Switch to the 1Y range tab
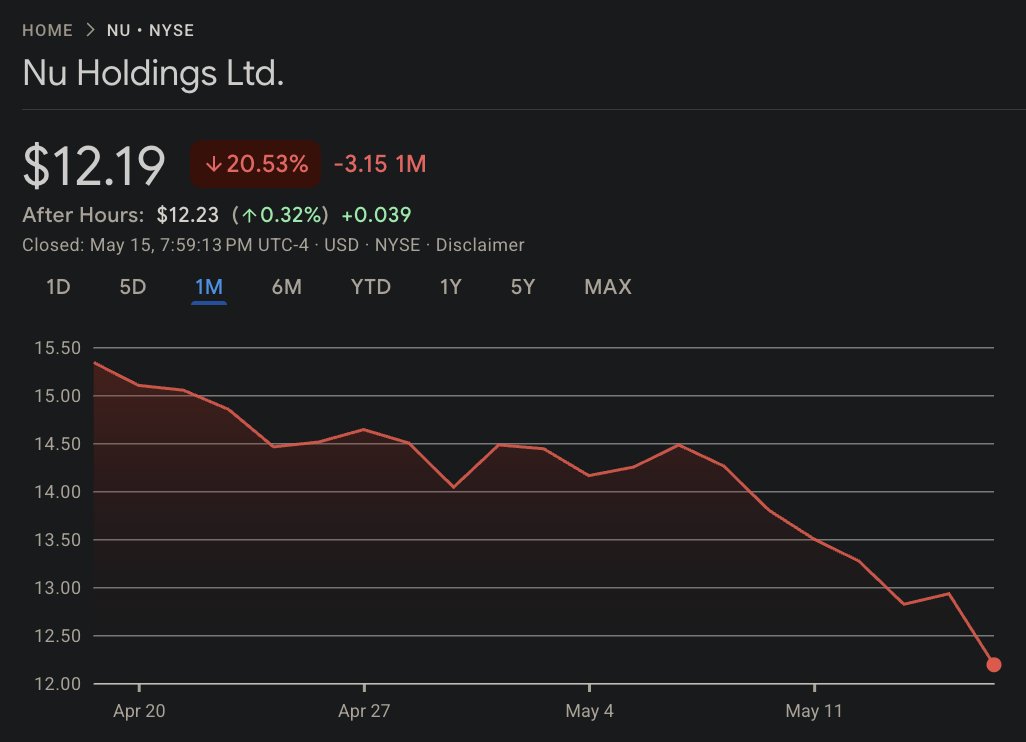This screenshot has width=1026, height=742. 450,287
